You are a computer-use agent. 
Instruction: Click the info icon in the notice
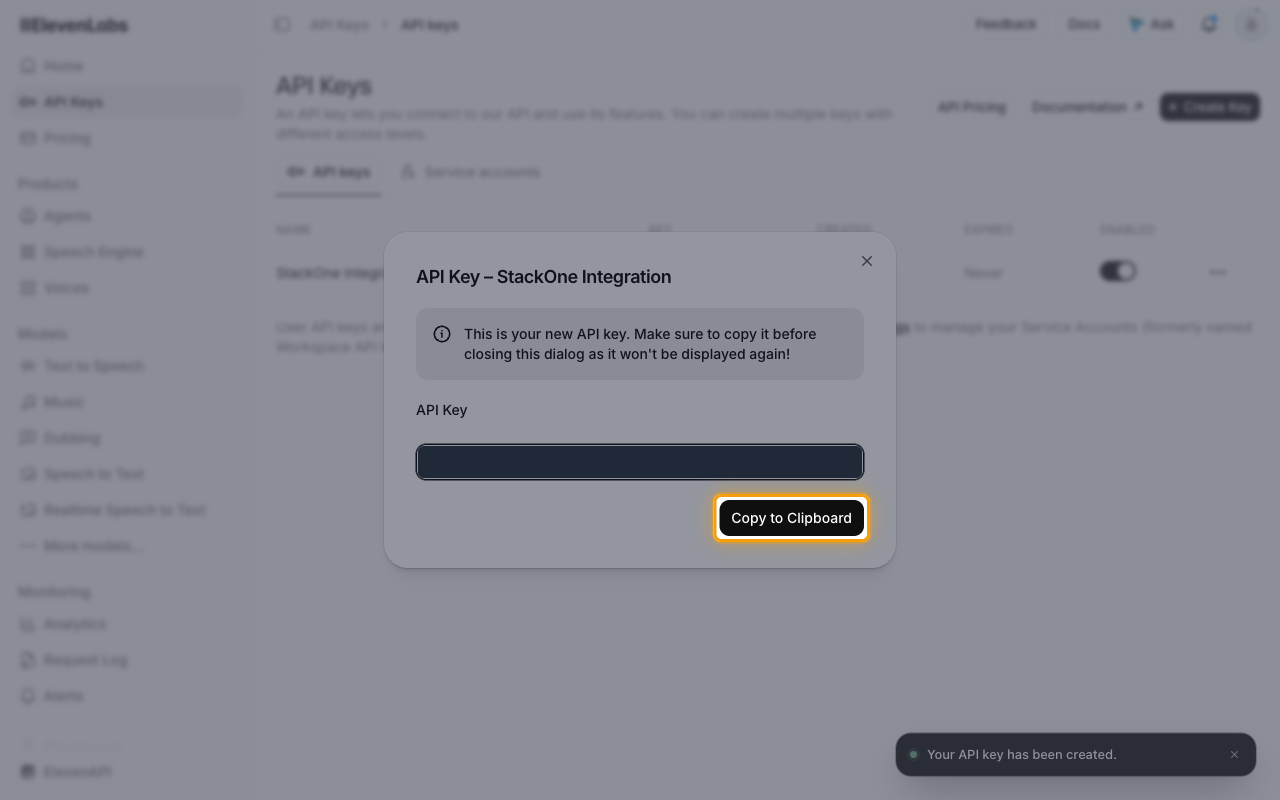(x=442, y=334)
